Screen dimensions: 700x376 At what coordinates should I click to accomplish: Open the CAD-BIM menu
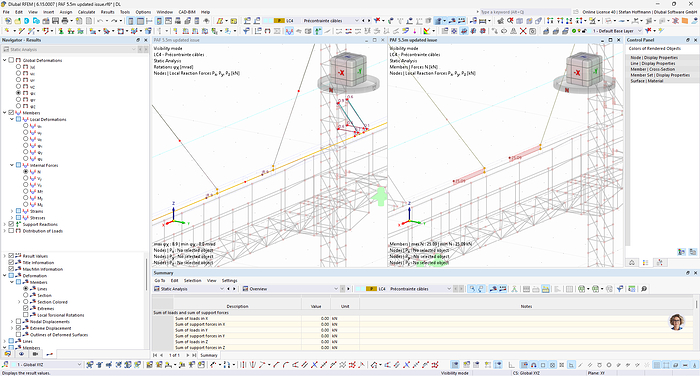coord(187,12)
